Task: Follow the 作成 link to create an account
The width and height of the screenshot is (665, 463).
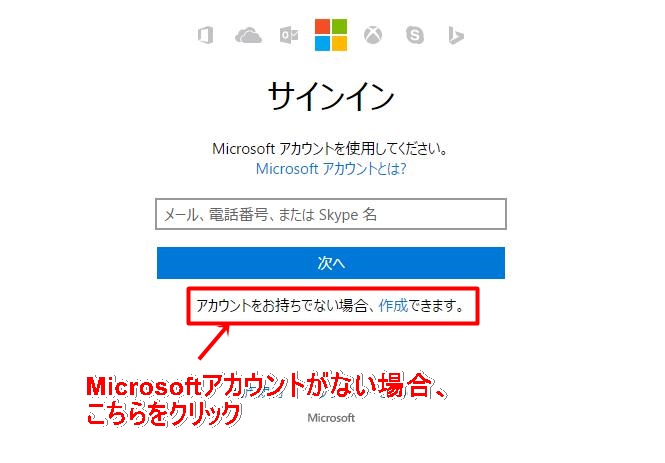Action: point(393,305)
